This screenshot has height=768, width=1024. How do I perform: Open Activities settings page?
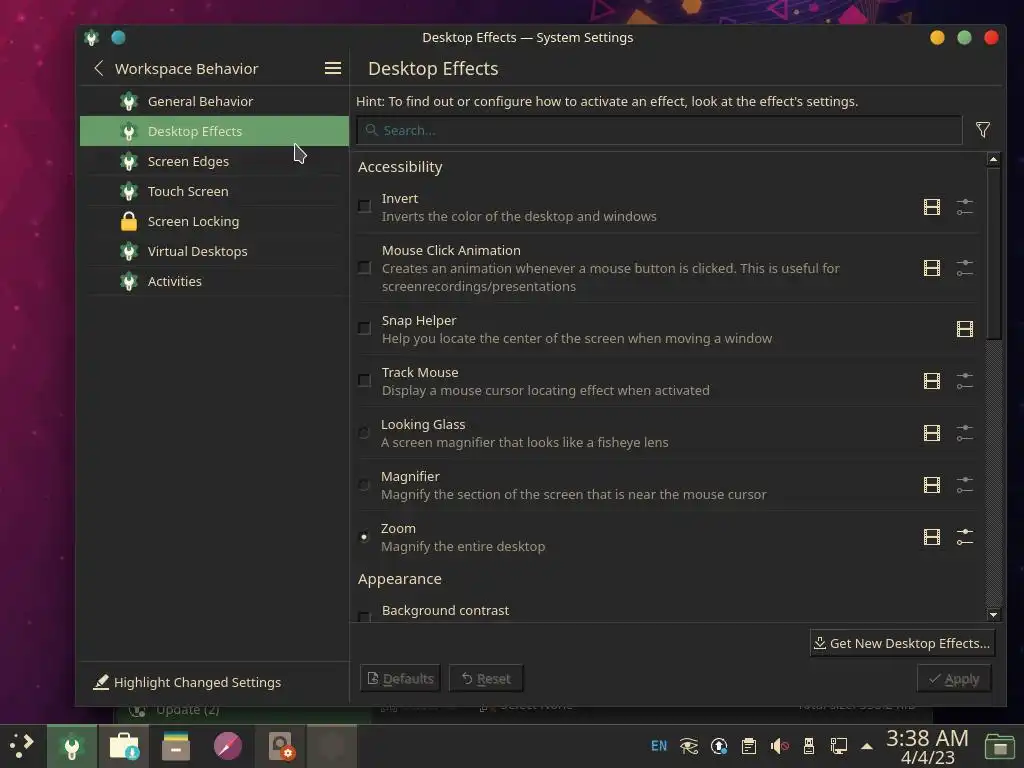click(x=214, y=281)
